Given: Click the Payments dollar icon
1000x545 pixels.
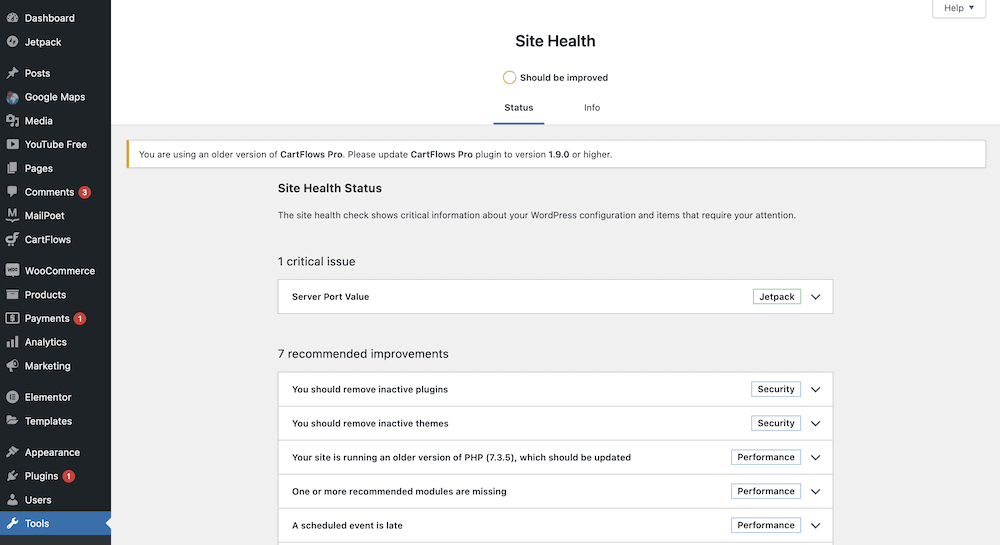Looking at the screenshot, I should point(12,318).
